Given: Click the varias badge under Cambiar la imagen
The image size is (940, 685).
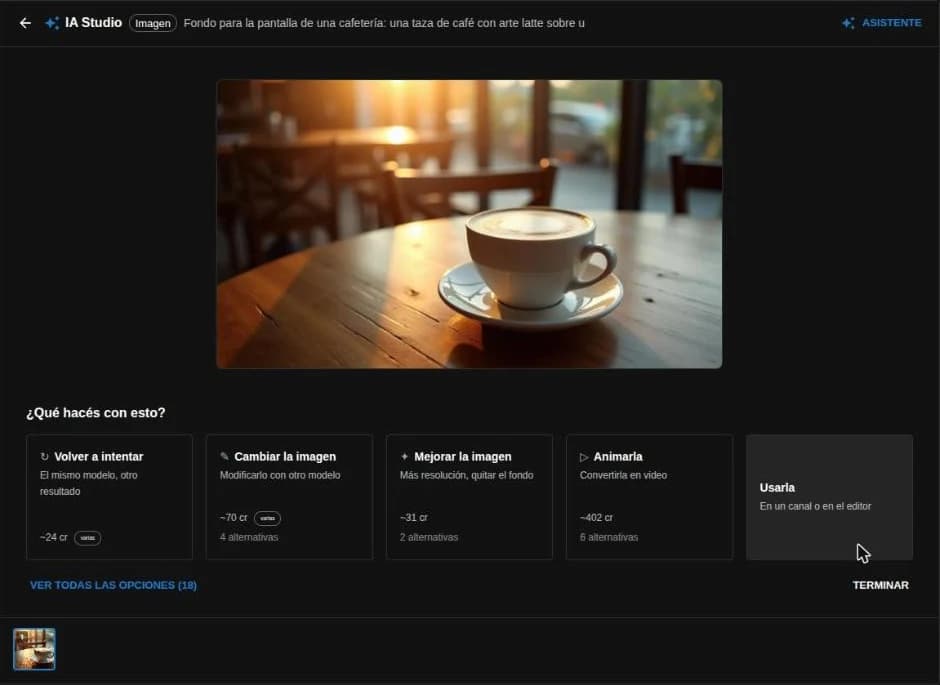Looking at the screenshot, I should 267,518.
